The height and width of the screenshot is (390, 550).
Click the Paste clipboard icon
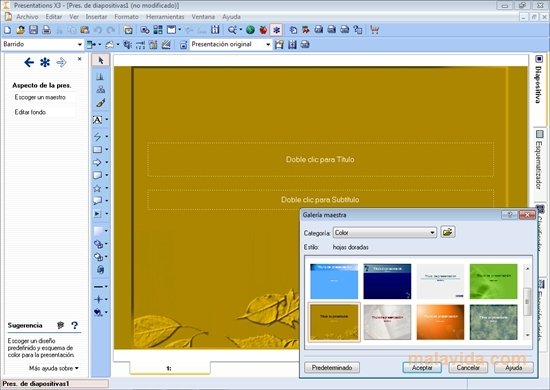tap(85, 30)
